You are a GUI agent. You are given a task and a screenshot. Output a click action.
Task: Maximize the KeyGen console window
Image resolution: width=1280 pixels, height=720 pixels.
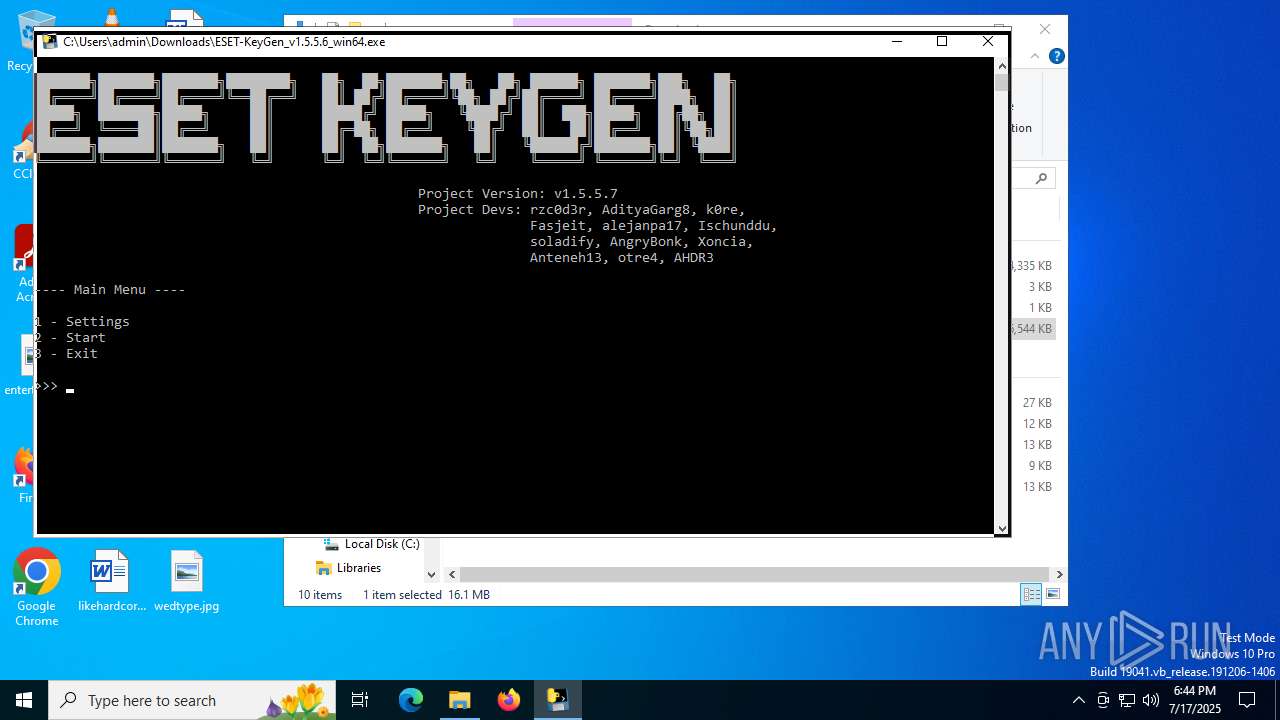point(942,41)
